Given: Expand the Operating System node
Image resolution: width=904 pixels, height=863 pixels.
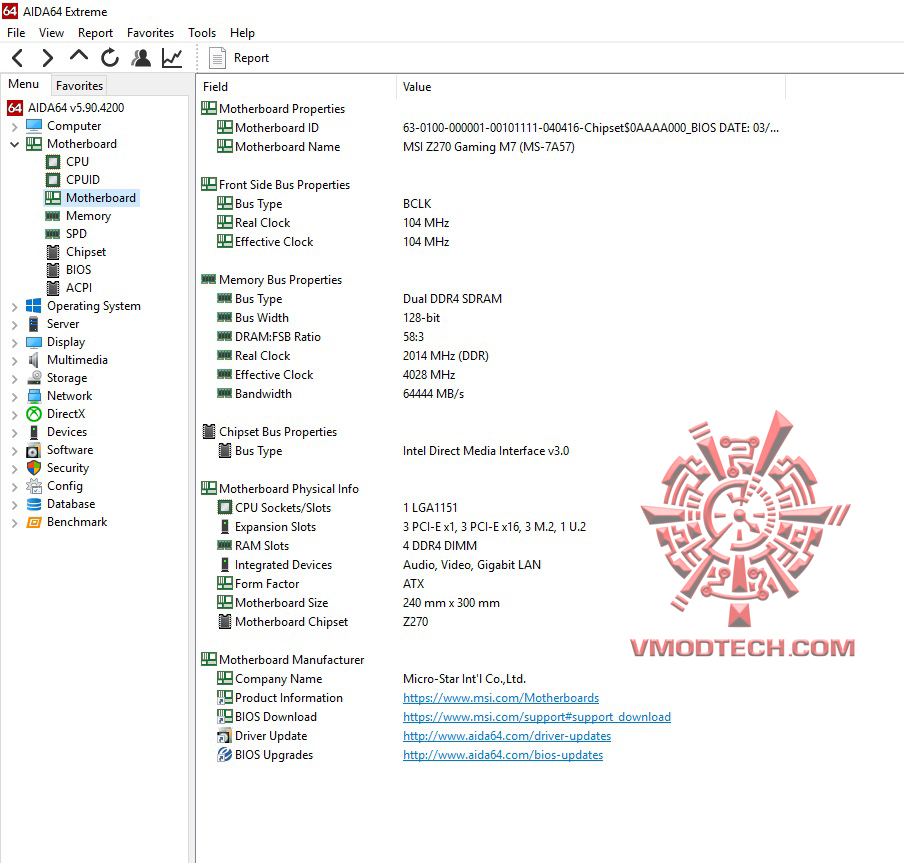Looking at the screenshot, I should (x=14, y=307).
